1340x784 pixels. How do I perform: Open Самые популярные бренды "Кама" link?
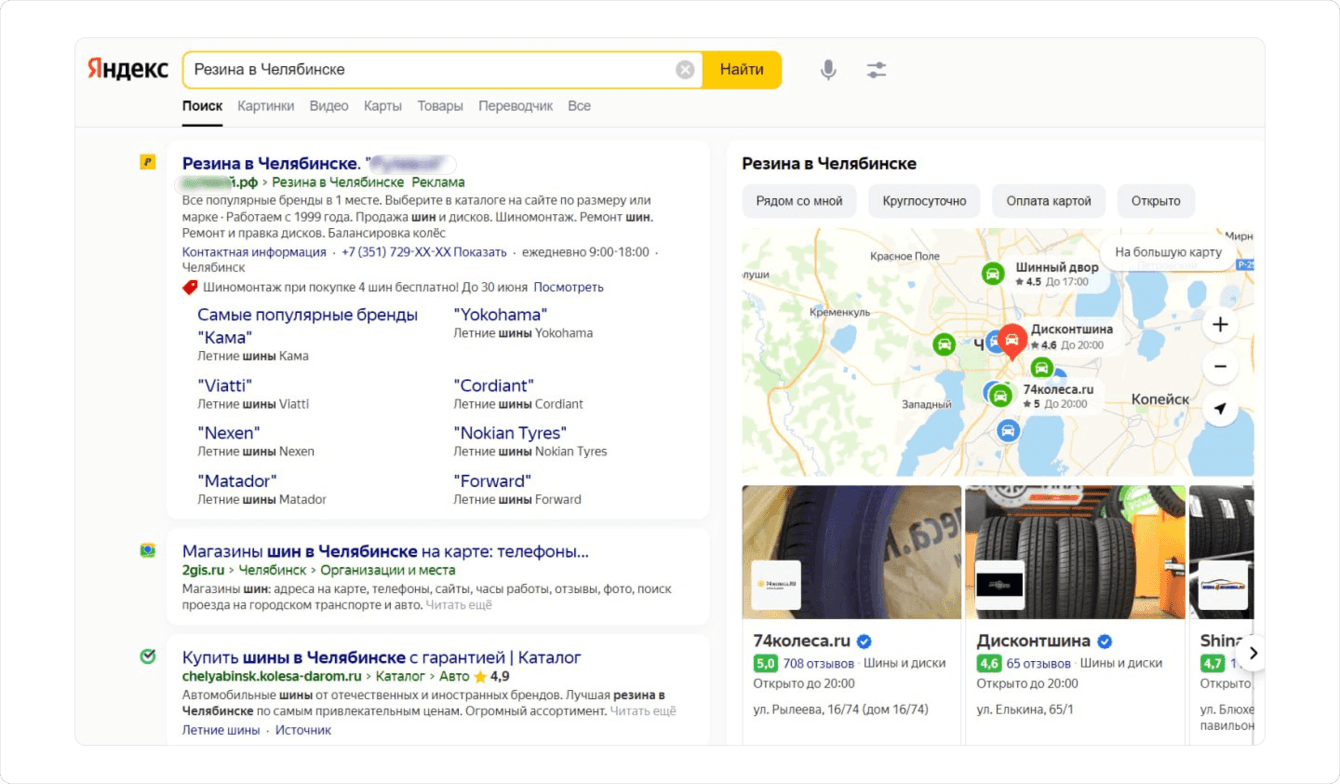pyautogui.click(x=308, y=326)
